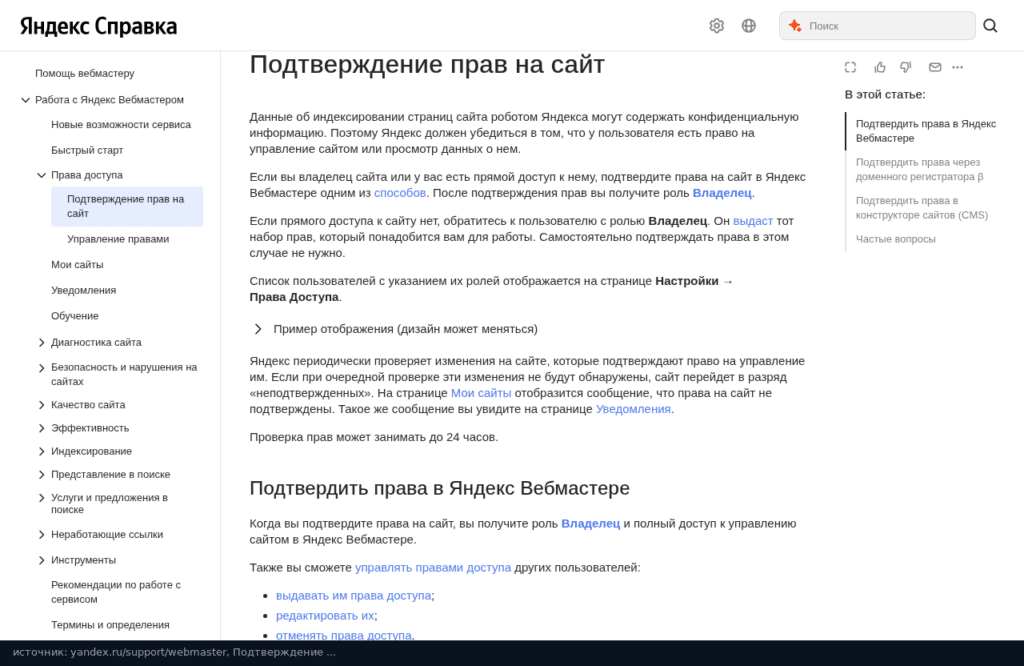Follow the Уведомления link in article text

[633, 409]
